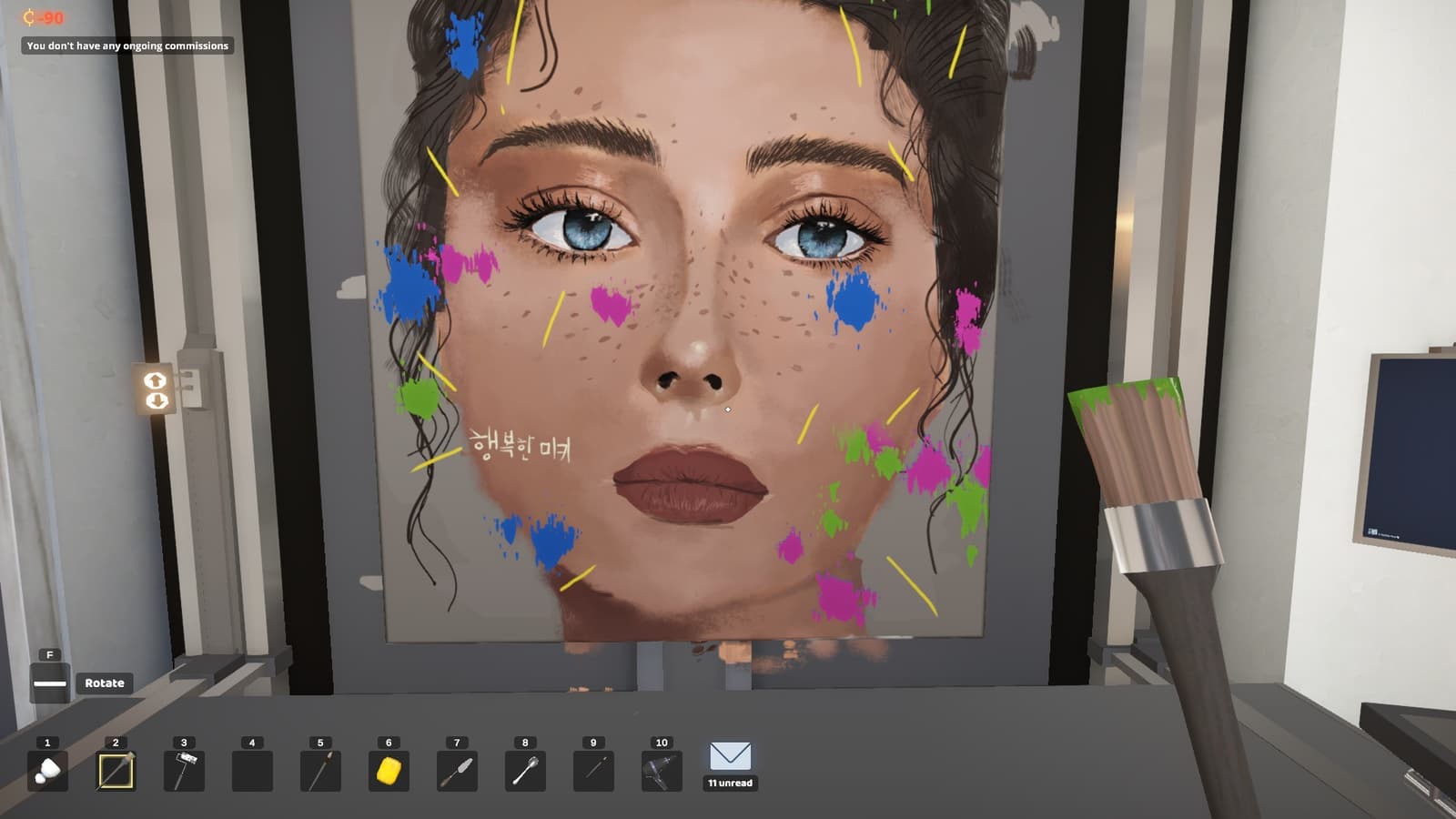1456x819 pixels.
Task: Click the ongoing commissions notice
Action: click(x=127, y=45)
